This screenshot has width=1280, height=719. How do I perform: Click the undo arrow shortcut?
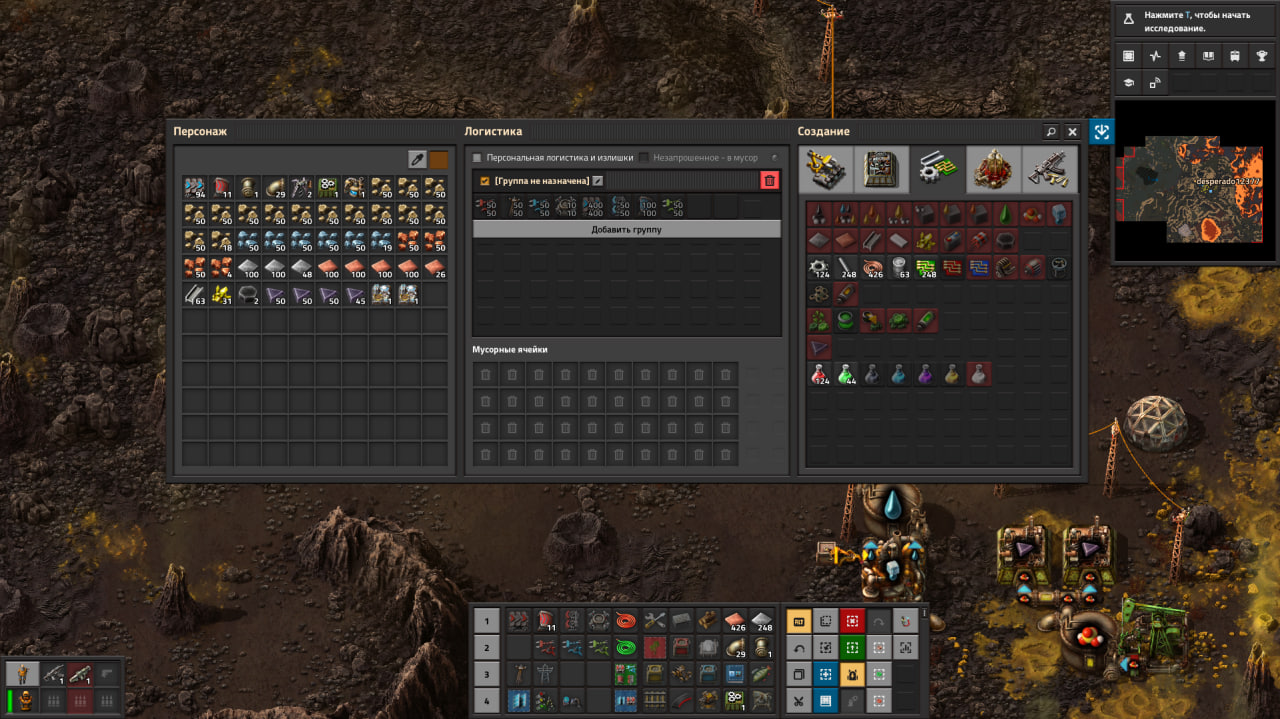click(x=800, y=647)
